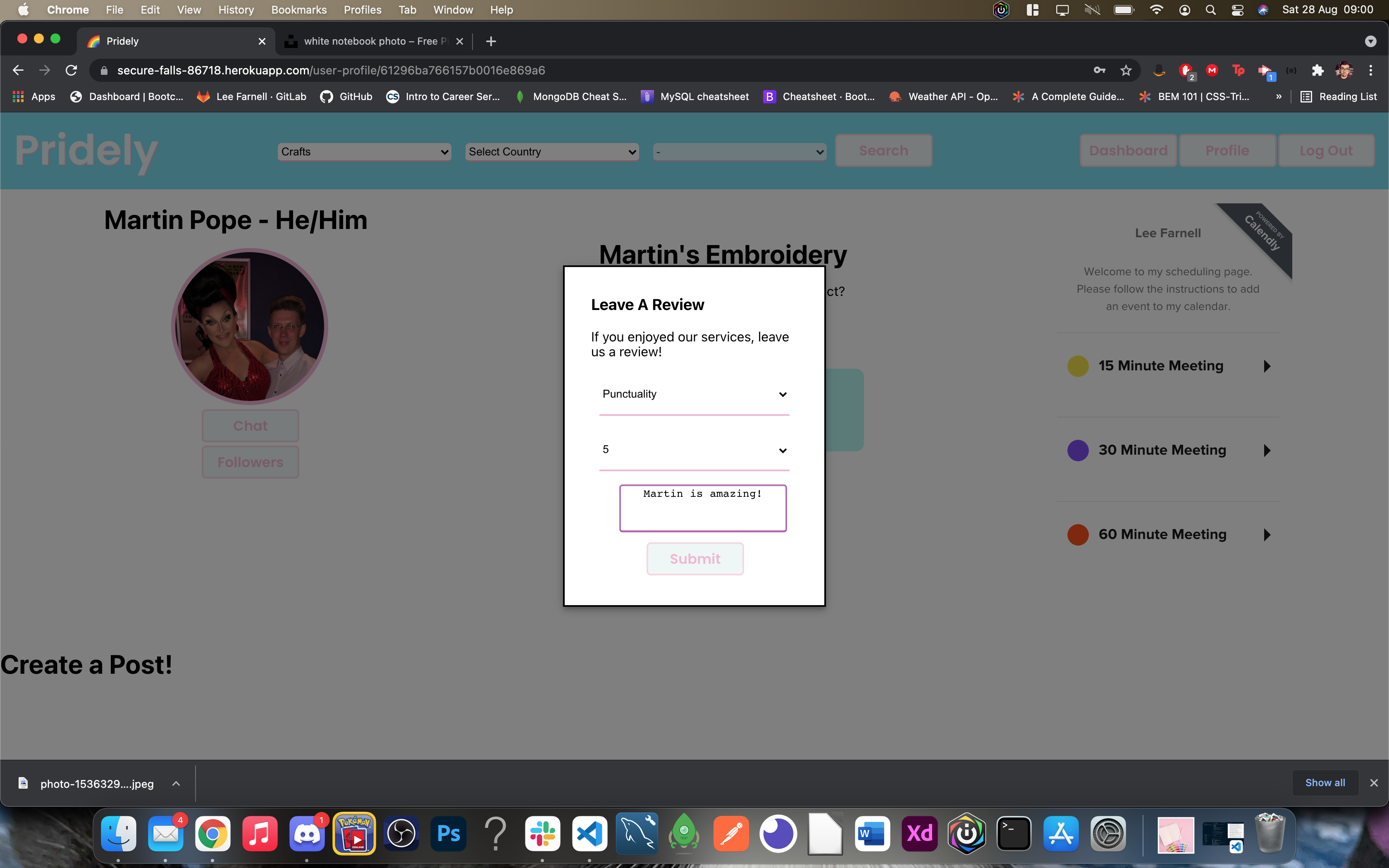Image resolution: width=1389 pixels, height=868 pixels.
Task: Launch Photoshop from the dock
Action: click(448, 834)
